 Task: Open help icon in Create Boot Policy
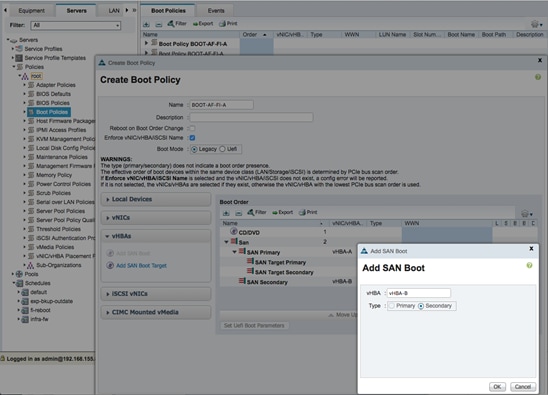[538, 77]
